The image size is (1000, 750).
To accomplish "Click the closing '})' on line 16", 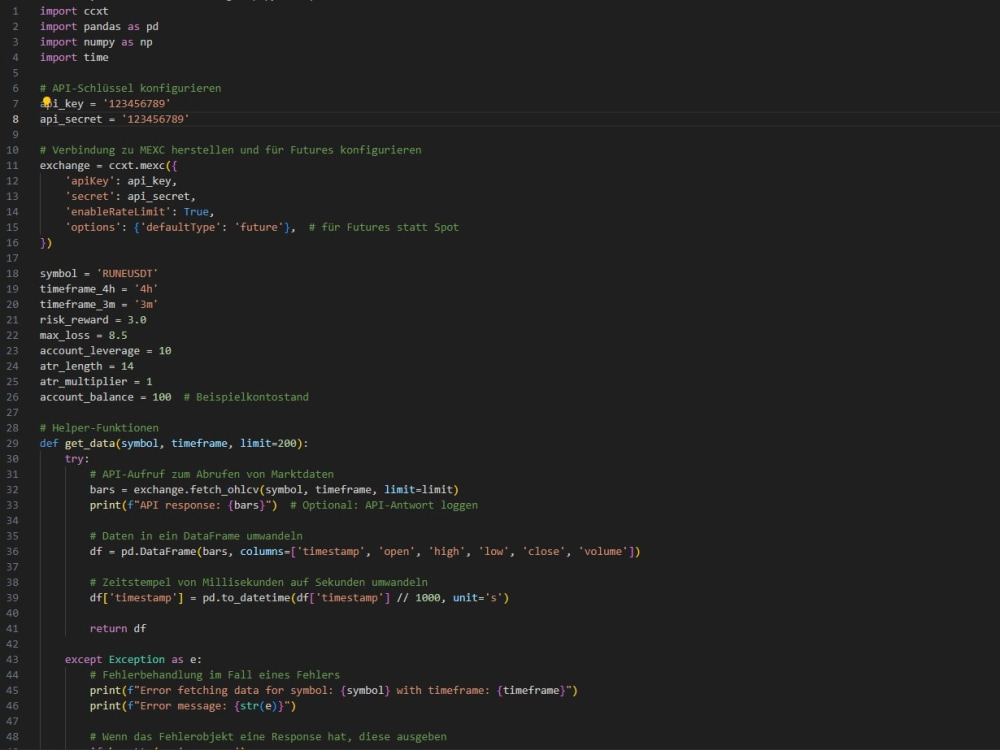I will 46,243.
